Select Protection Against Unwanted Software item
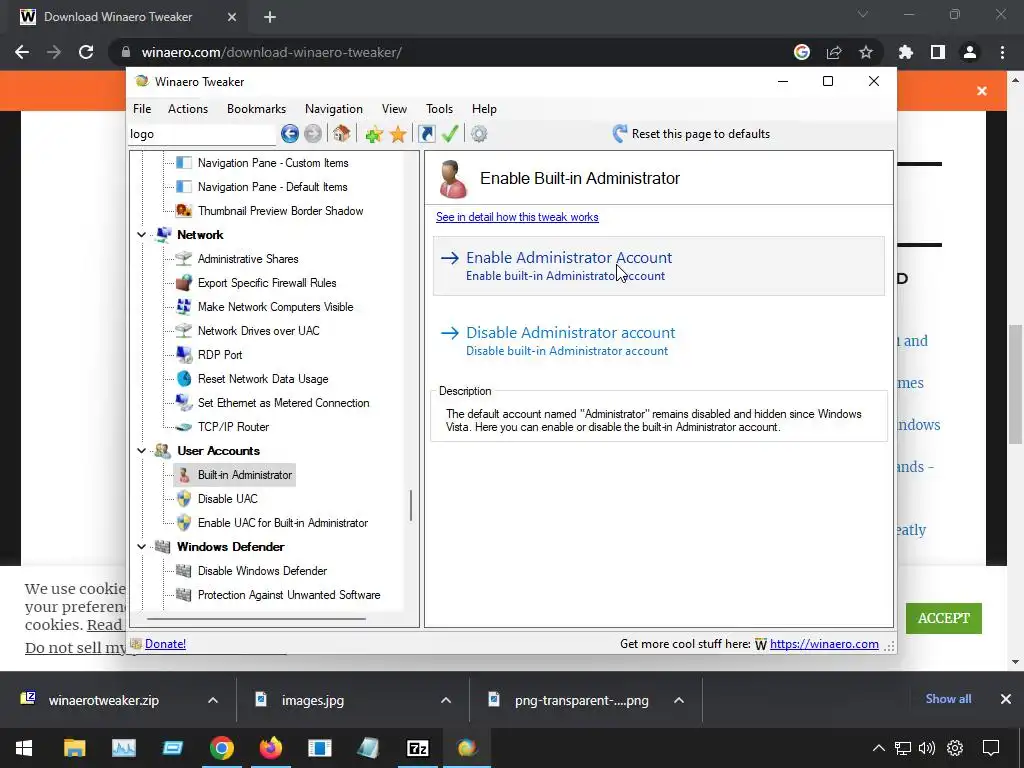This screenshot has height=768, width=1024. (289, 595)
